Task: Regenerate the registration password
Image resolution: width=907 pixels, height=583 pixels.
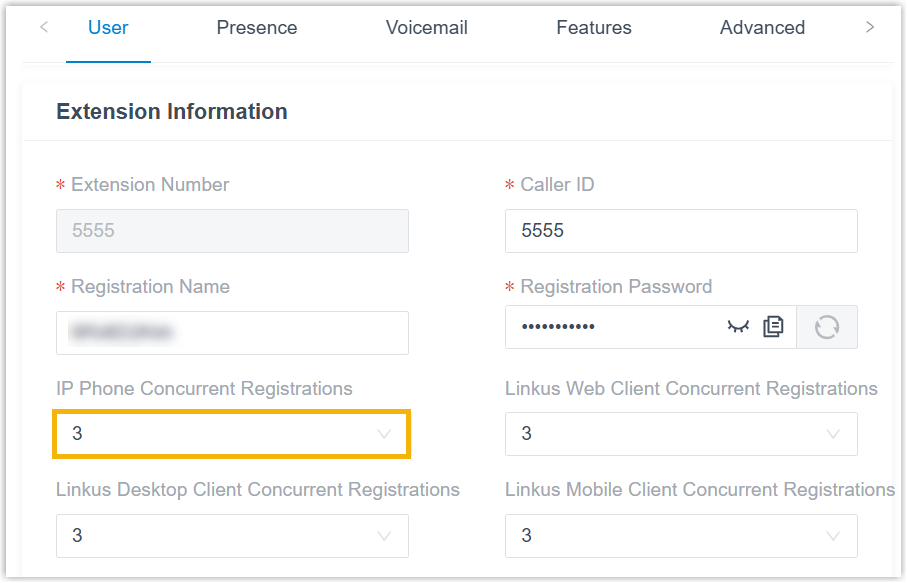Action: coord(827,327)
